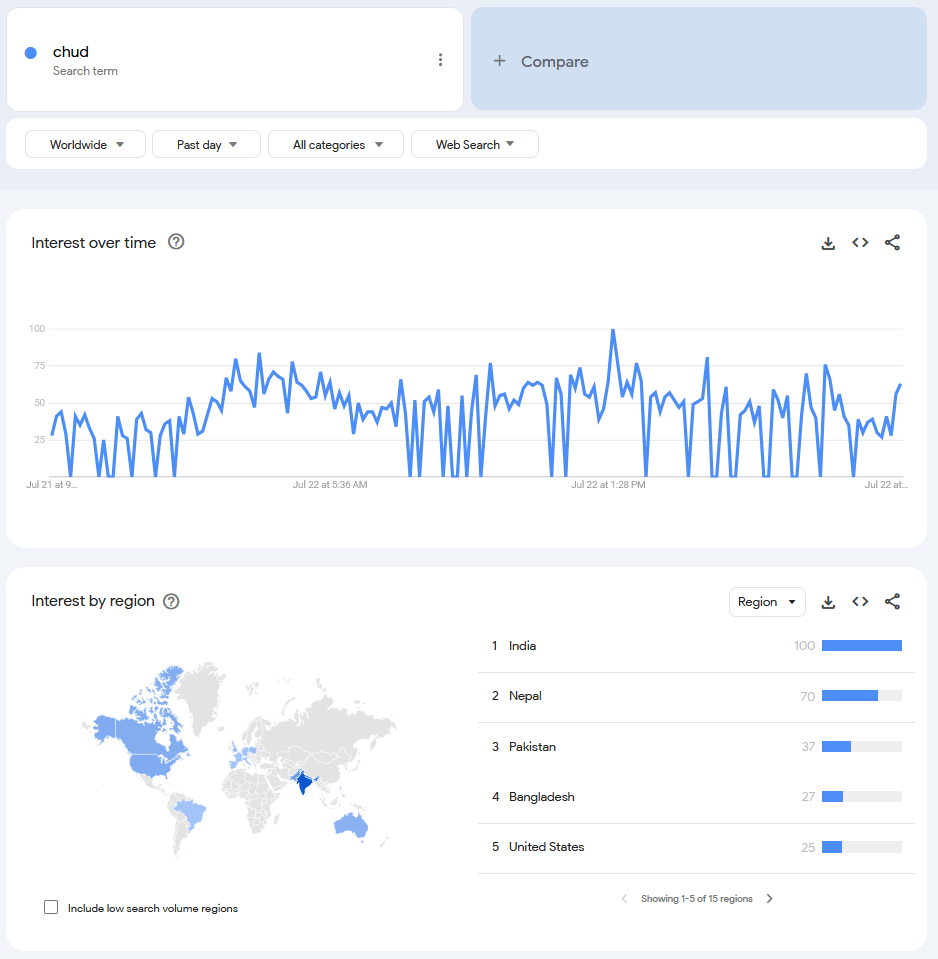The width and height of the screenshot is (938, 959).
Task: Embed the Interest over time chart
Action: [860, 243]
